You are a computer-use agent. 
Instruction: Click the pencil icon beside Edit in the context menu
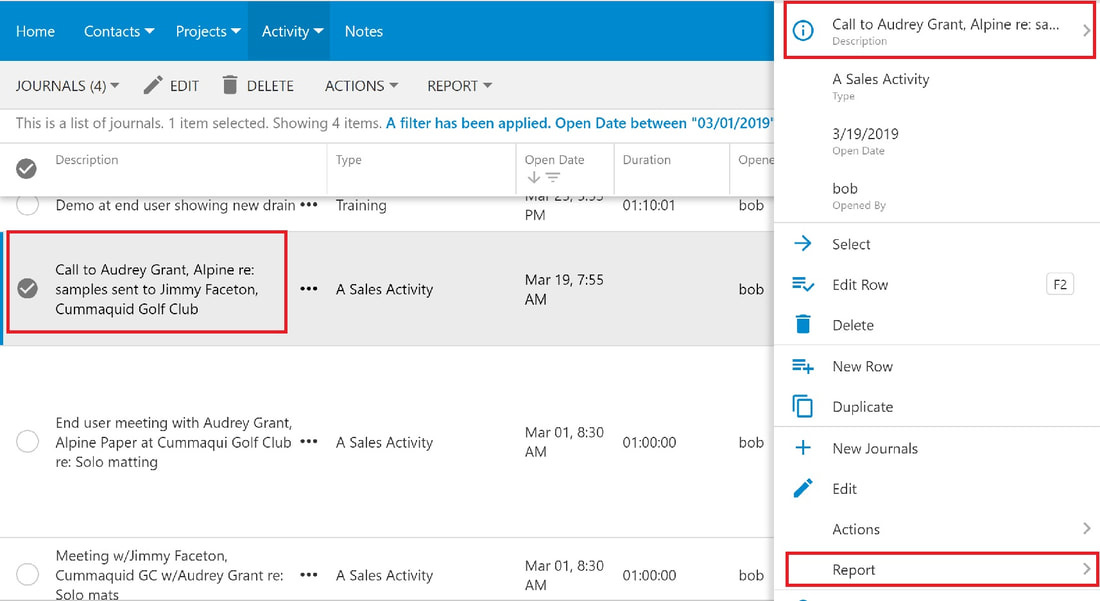pos(803,488)
